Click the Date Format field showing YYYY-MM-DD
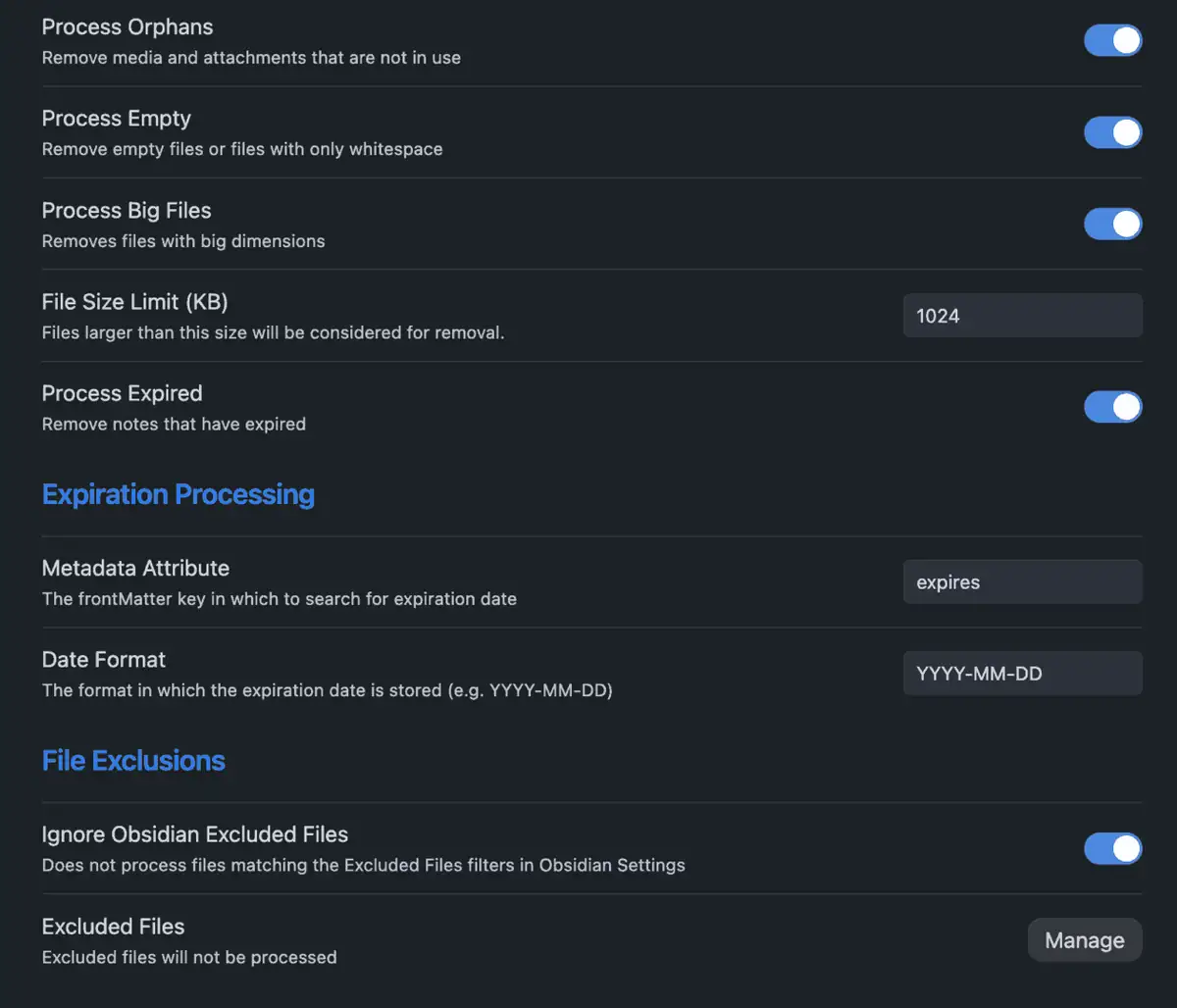 [x=1022, y=674]
